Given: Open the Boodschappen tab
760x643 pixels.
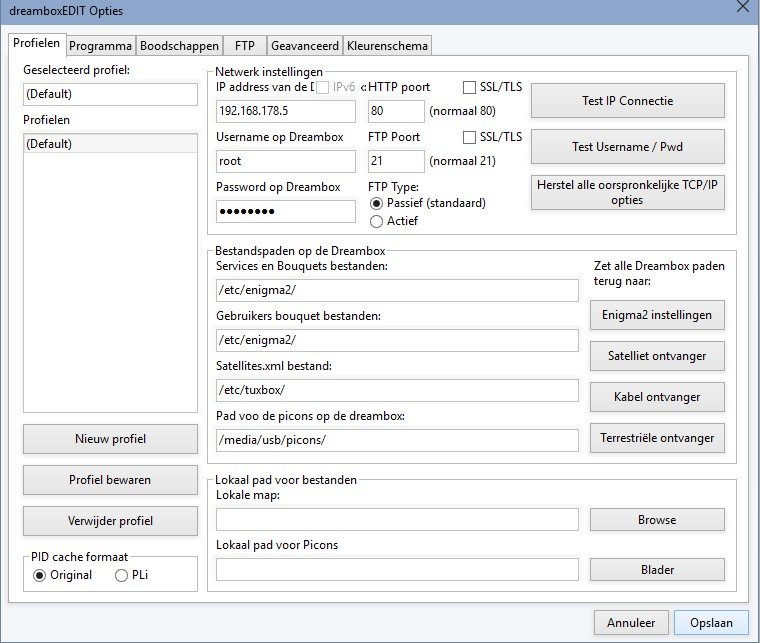Looking at the screenshot, I should point(179,46).
